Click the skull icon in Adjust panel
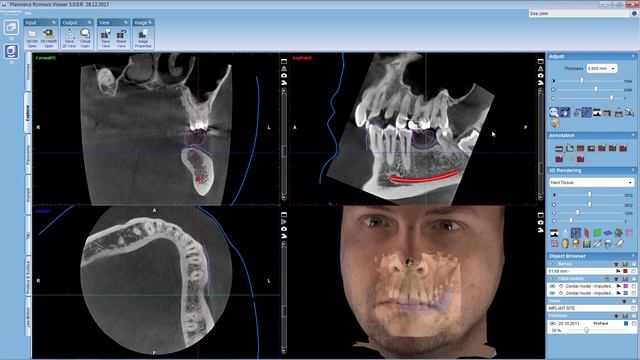 tap(554, 123)
